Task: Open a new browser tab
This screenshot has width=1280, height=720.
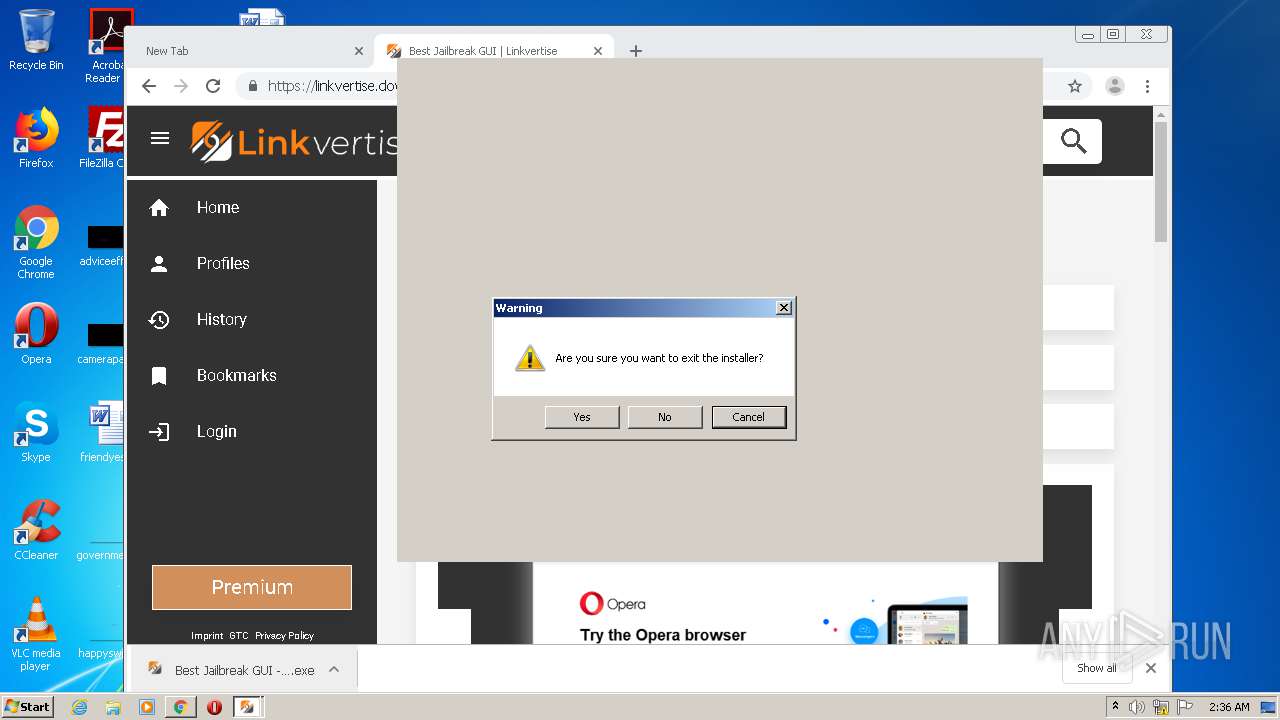Action: [x=636, y=51]
